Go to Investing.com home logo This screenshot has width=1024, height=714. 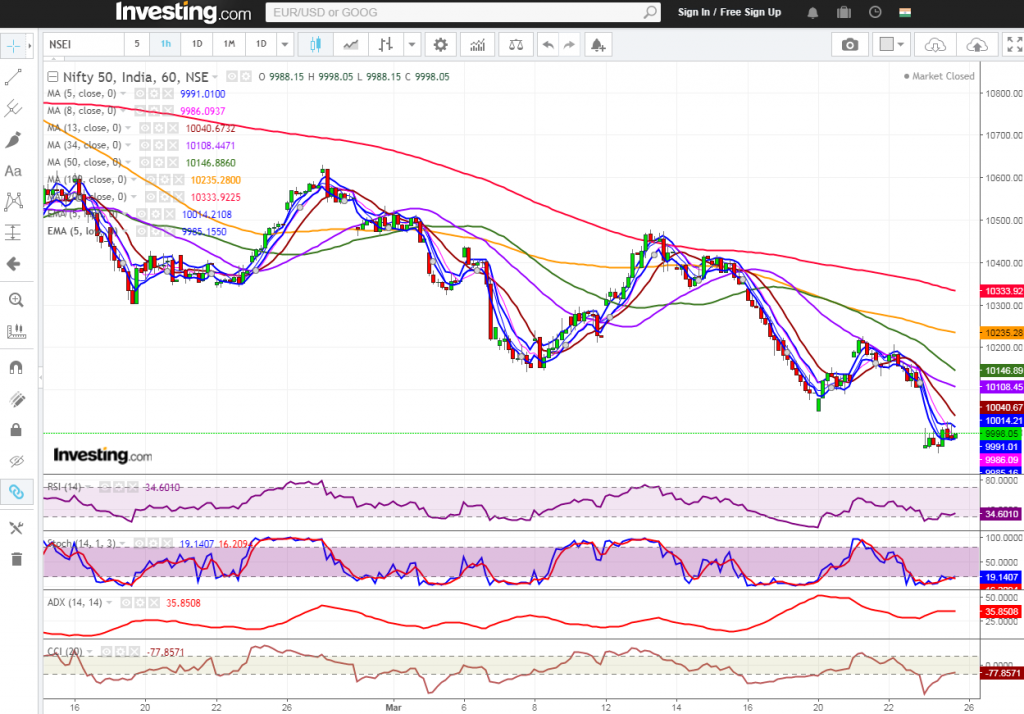click(x=183, y=12)
